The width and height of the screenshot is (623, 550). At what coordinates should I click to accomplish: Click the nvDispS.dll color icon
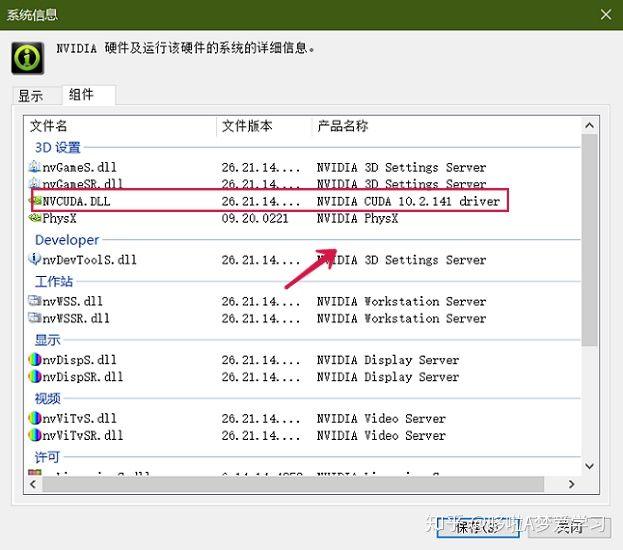[35, 360]
